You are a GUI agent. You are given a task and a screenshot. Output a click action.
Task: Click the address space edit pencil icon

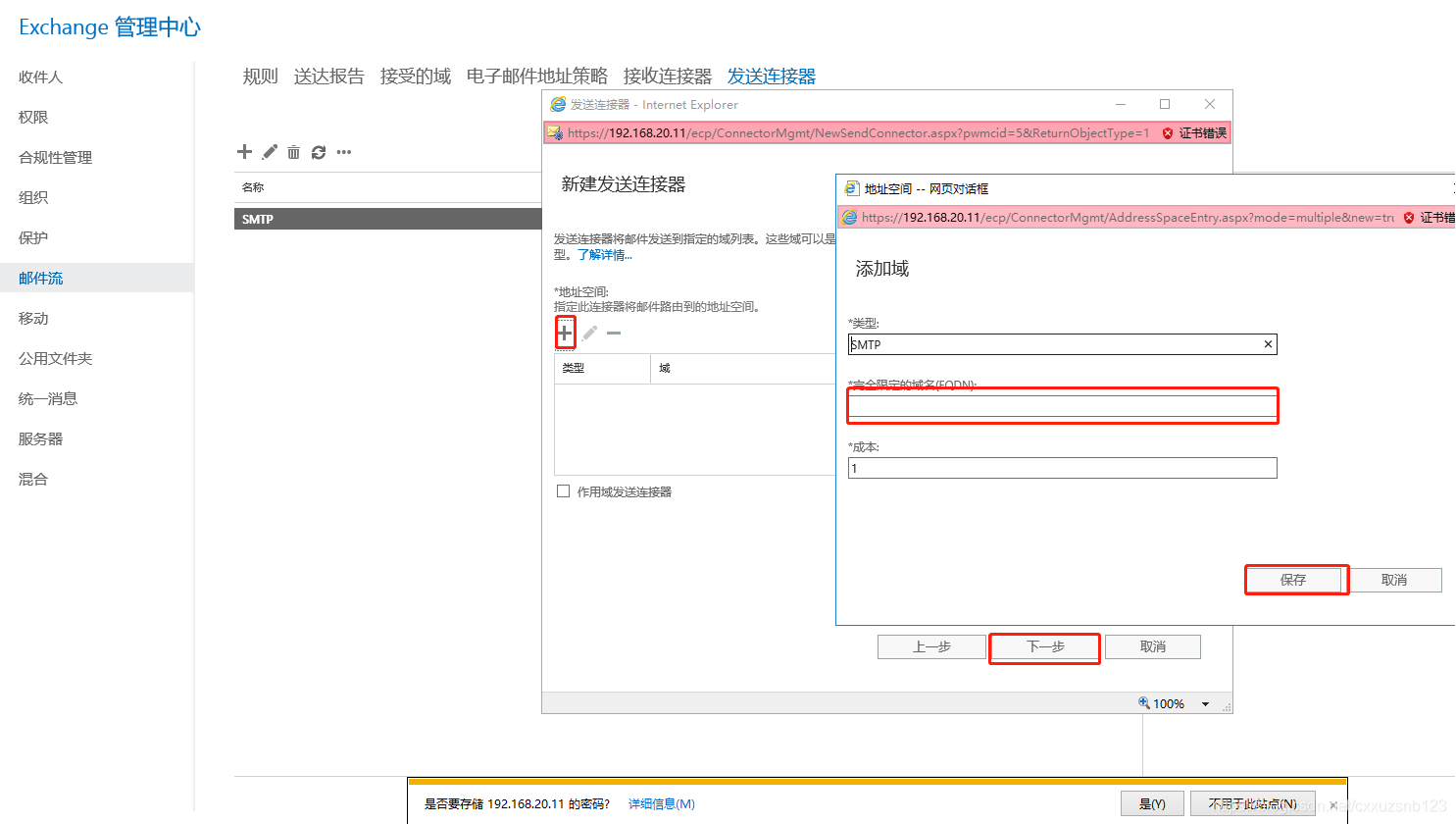tap(589, 334)
